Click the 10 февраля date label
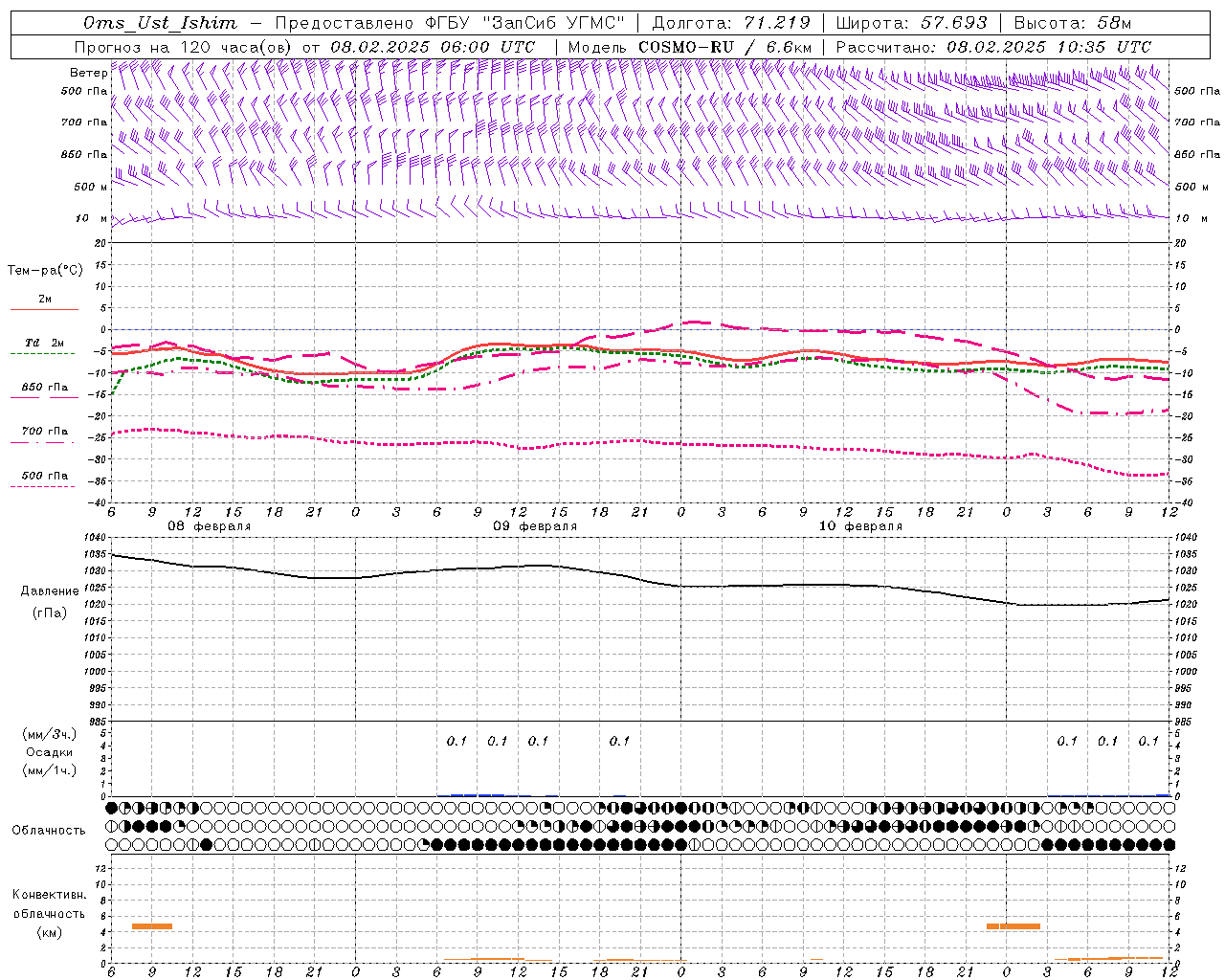 860,526
